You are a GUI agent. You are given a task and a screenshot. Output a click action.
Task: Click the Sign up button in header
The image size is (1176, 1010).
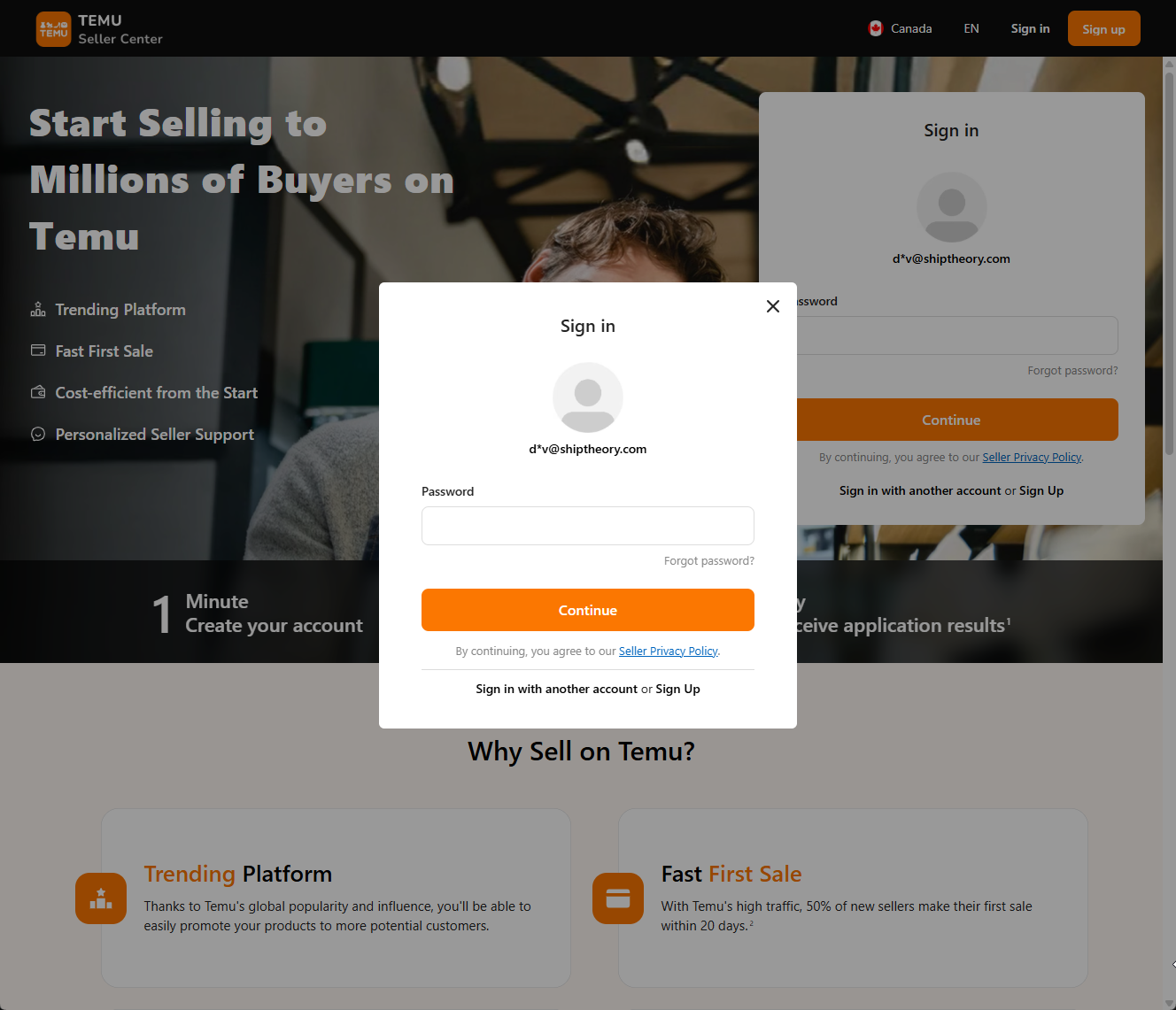click(x=1103, y=28)
